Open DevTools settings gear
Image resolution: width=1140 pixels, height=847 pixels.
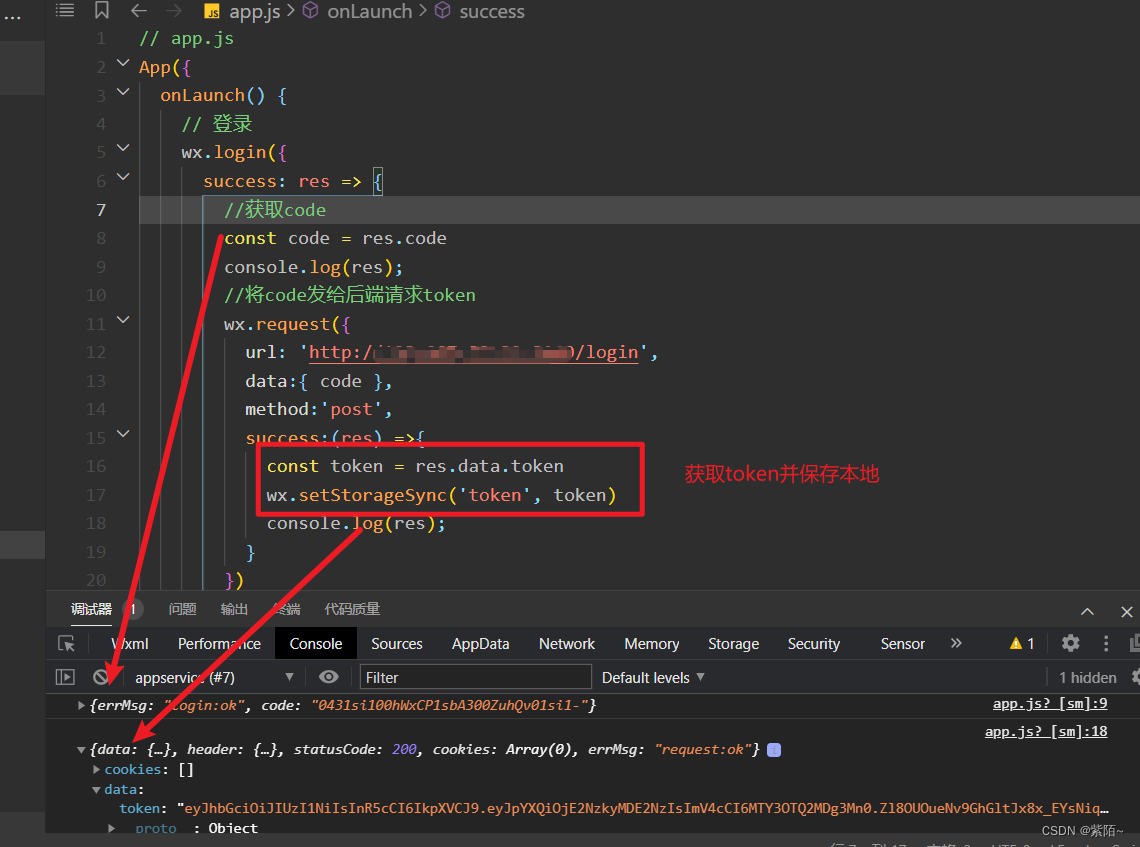pyautogui.click(x=1070, y=643)
